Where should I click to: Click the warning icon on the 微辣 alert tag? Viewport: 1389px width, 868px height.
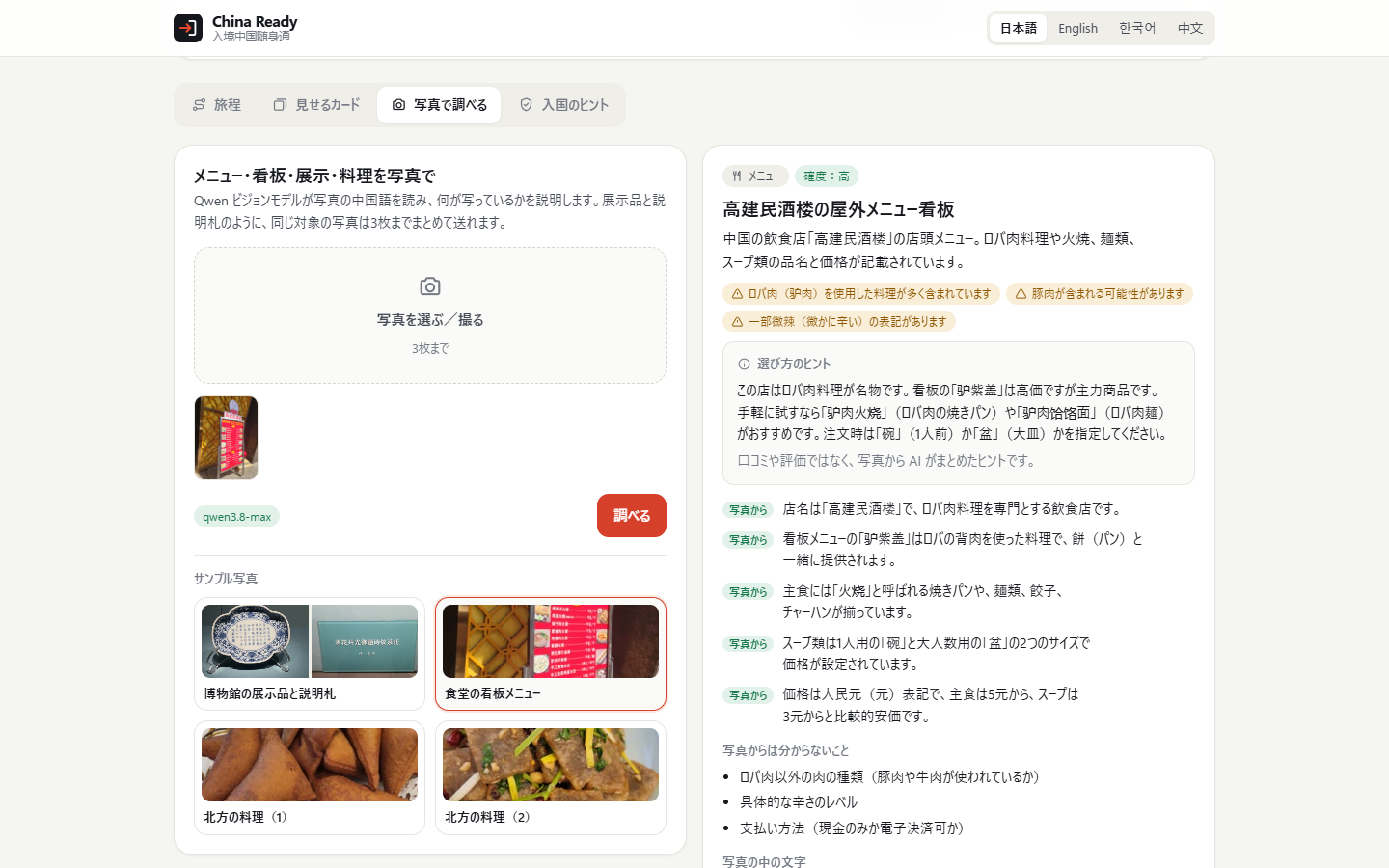pos(738,322)
